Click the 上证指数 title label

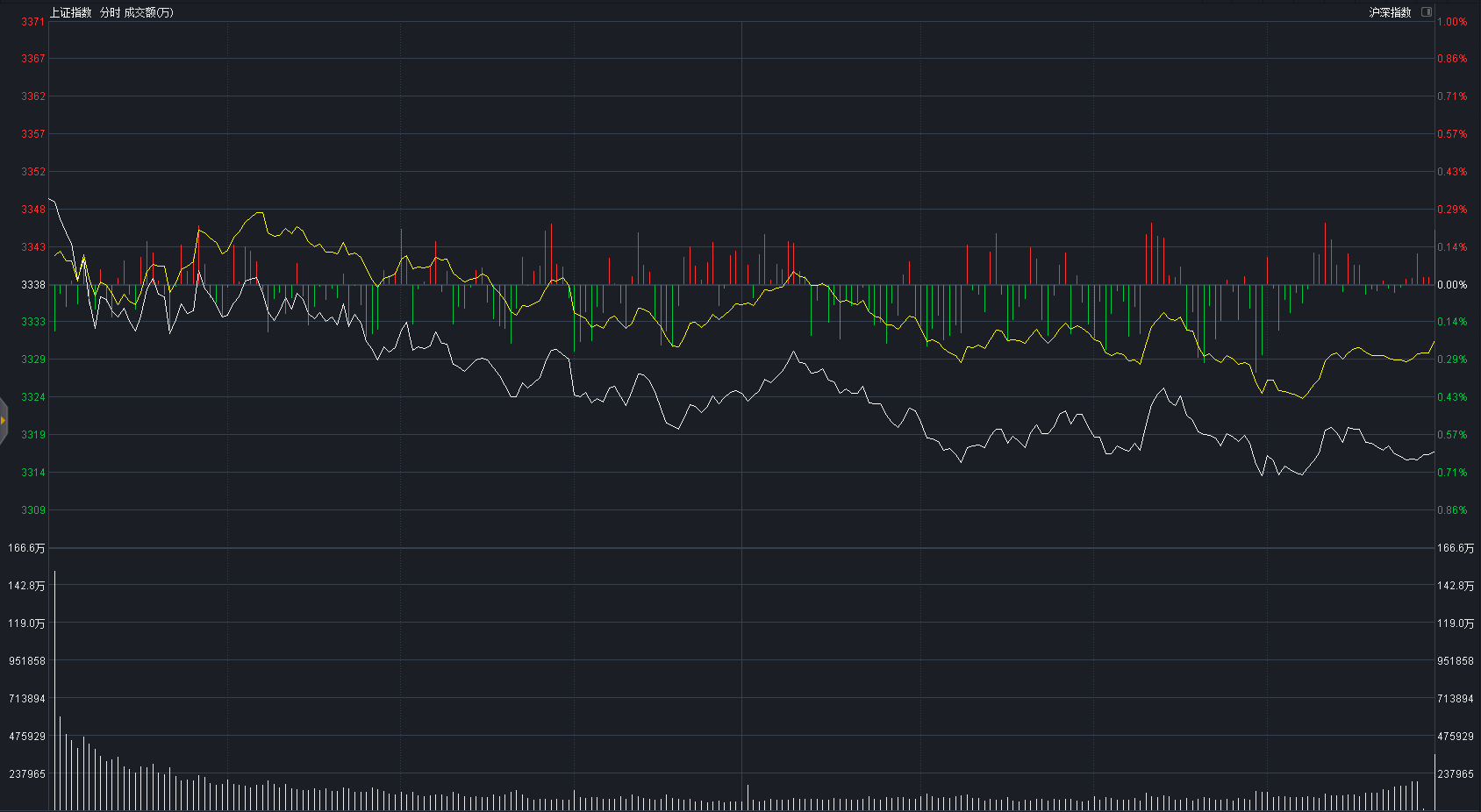71,12
